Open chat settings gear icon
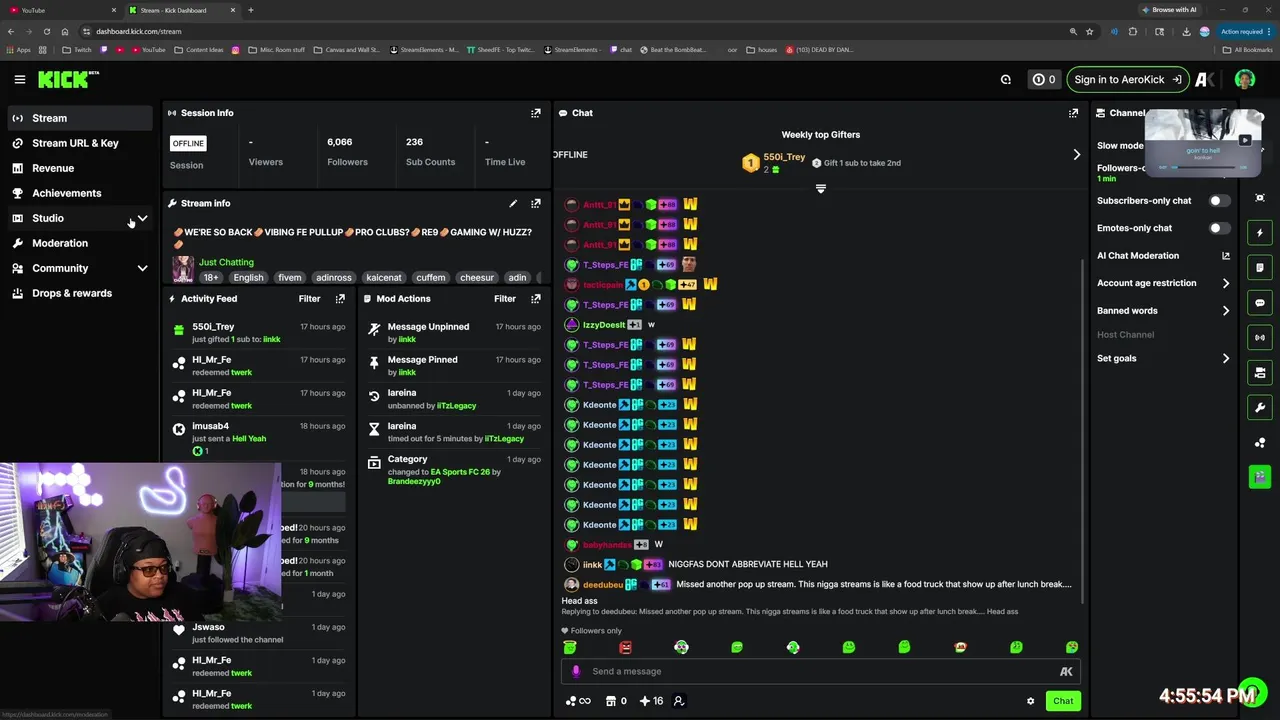 pos(1030,701)
